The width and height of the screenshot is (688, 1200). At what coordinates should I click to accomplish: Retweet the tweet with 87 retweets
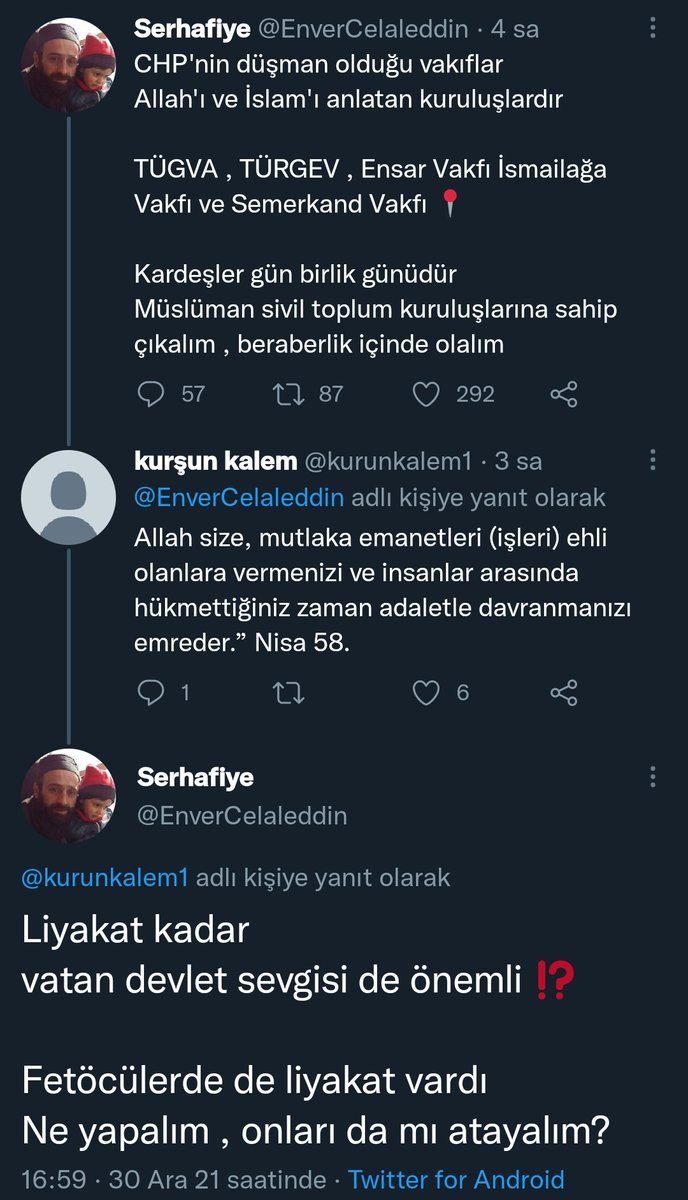(x=290, y=394)
